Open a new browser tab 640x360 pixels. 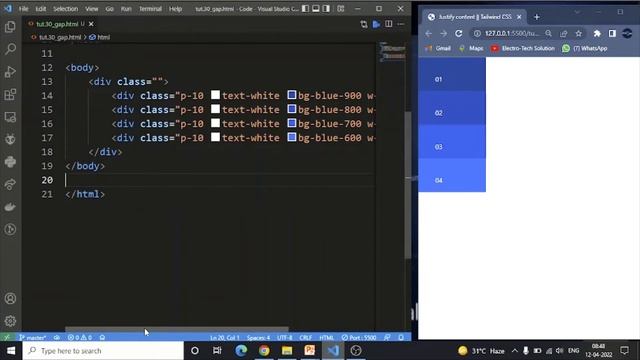pyautogui.click(x=537, y=17)
